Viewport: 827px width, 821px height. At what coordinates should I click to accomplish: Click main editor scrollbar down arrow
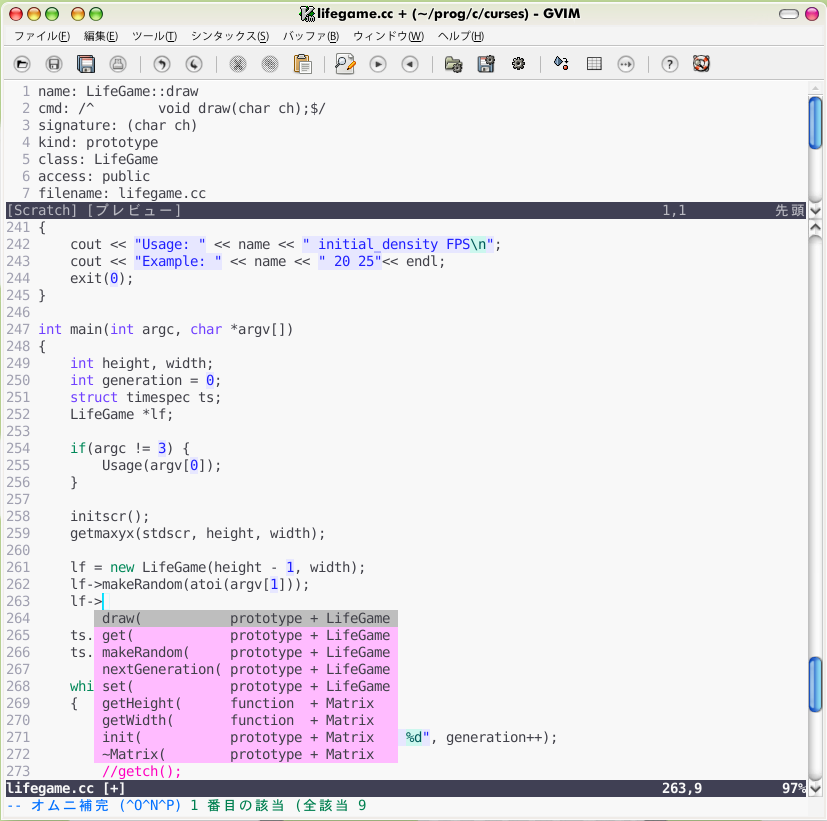coord(815,789)
